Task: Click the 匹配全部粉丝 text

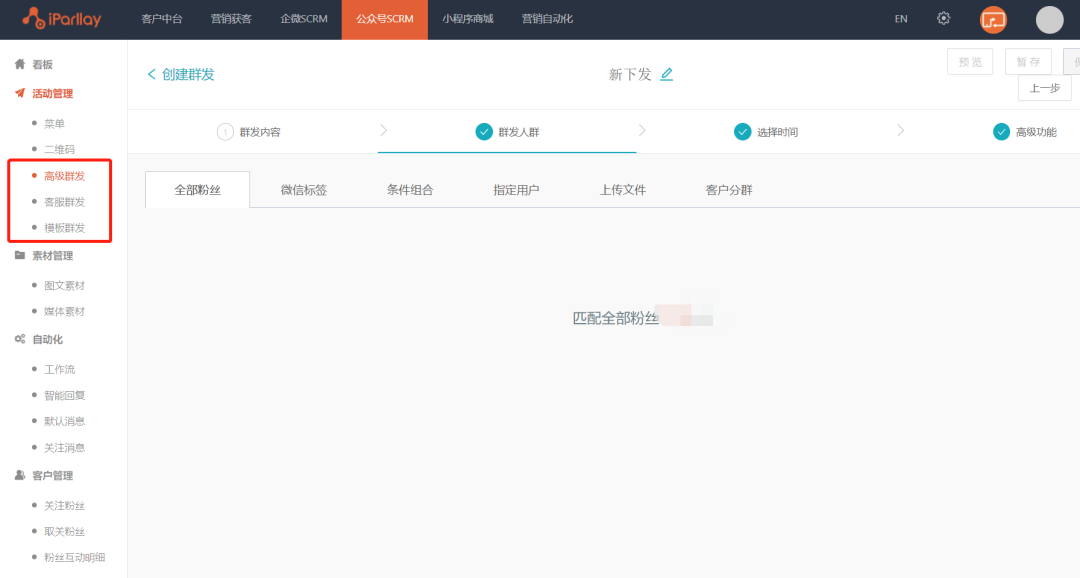Action: (616, 318)
